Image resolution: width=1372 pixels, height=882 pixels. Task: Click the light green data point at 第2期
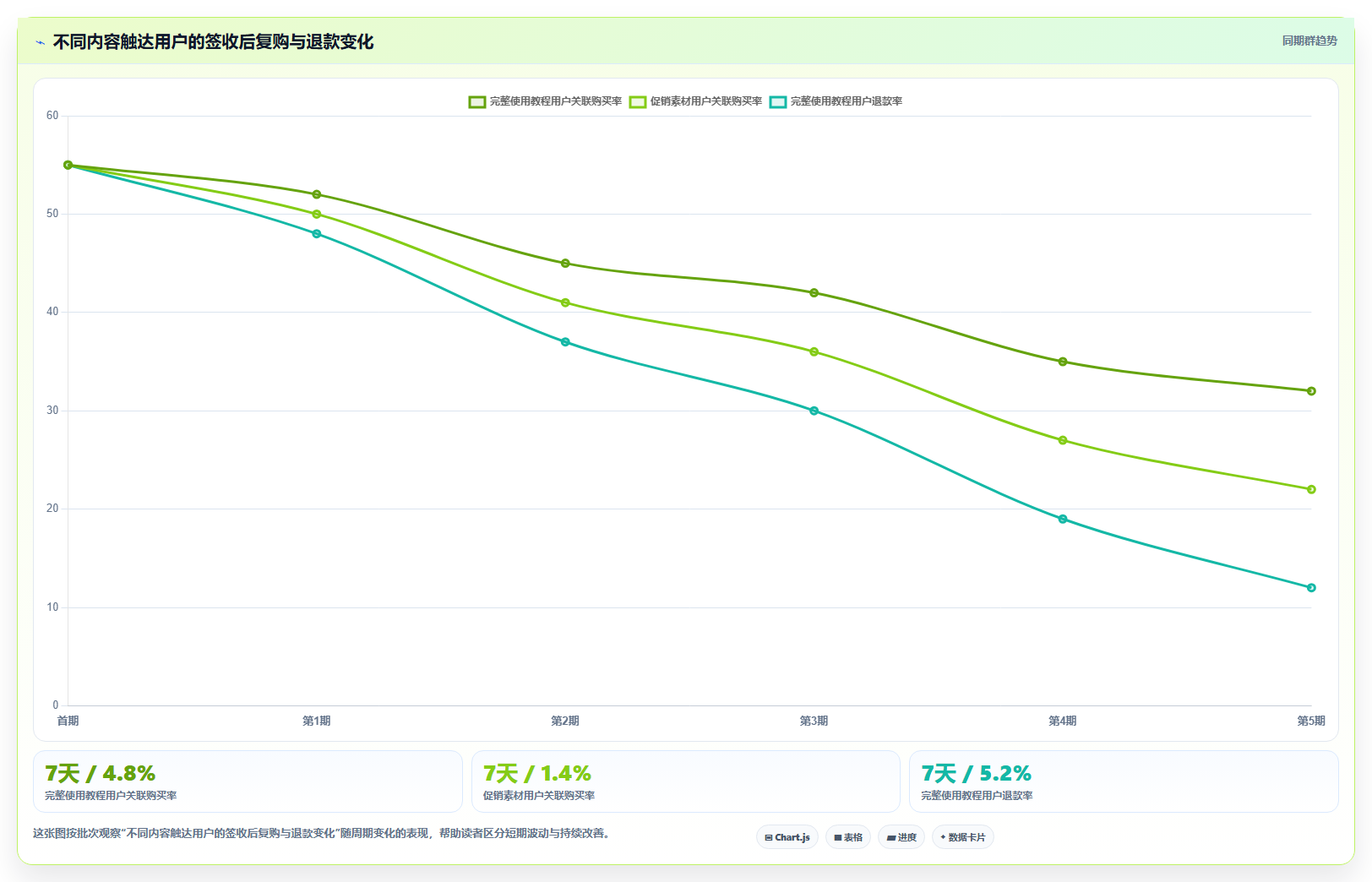point(565,302)
